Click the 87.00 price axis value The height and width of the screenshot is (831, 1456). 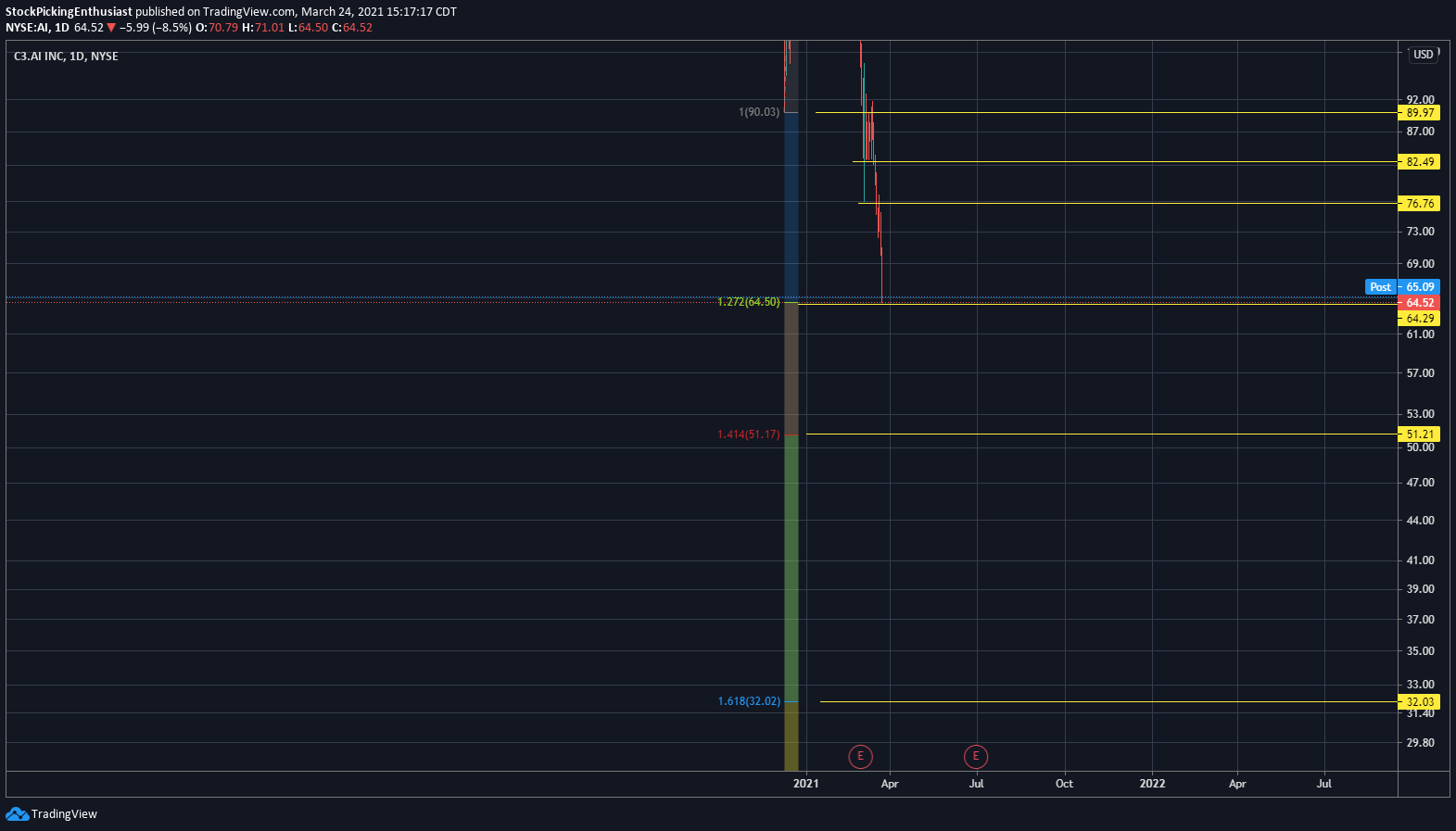click(1420, 132)
